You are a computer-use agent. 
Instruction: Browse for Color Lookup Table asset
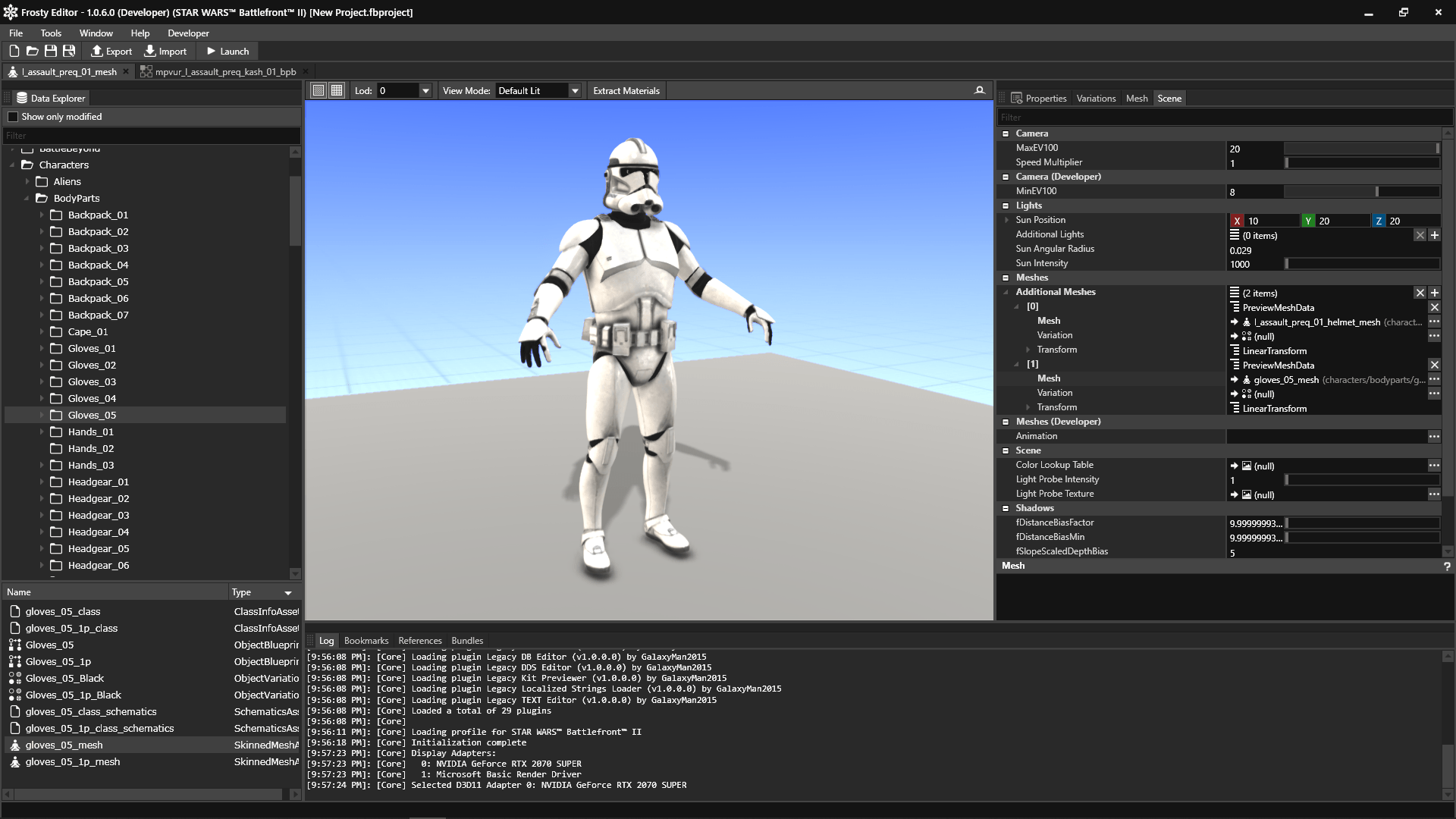click(1435, 466)
